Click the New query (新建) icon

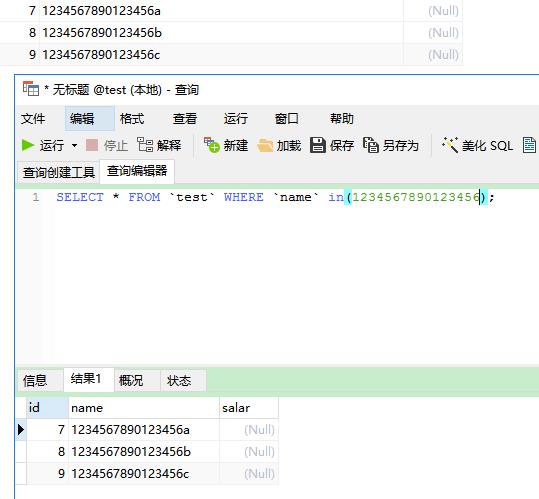tap(212, 145)
